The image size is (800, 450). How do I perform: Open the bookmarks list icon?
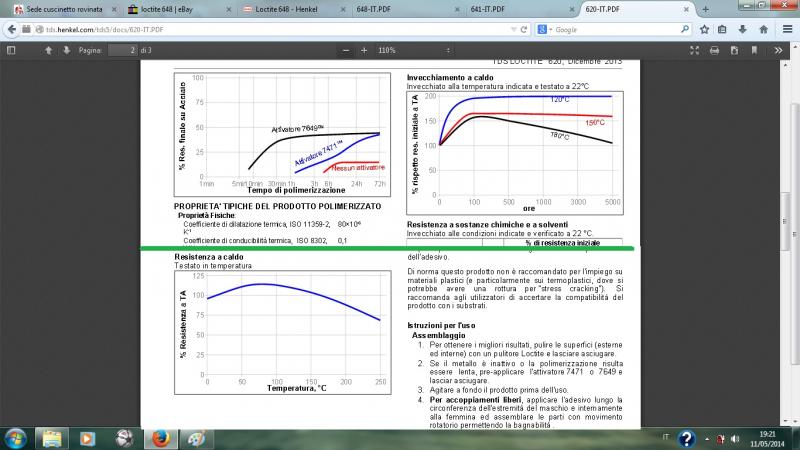(722, 30)
